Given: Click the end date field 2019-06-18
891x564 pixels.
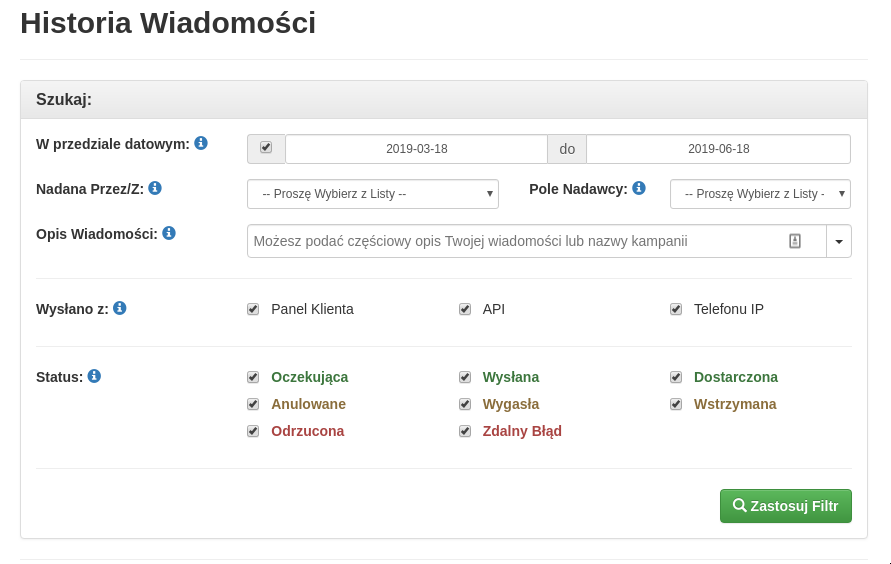Looking at the screenshot, I should pyautogui.click(x=718, y=149).
